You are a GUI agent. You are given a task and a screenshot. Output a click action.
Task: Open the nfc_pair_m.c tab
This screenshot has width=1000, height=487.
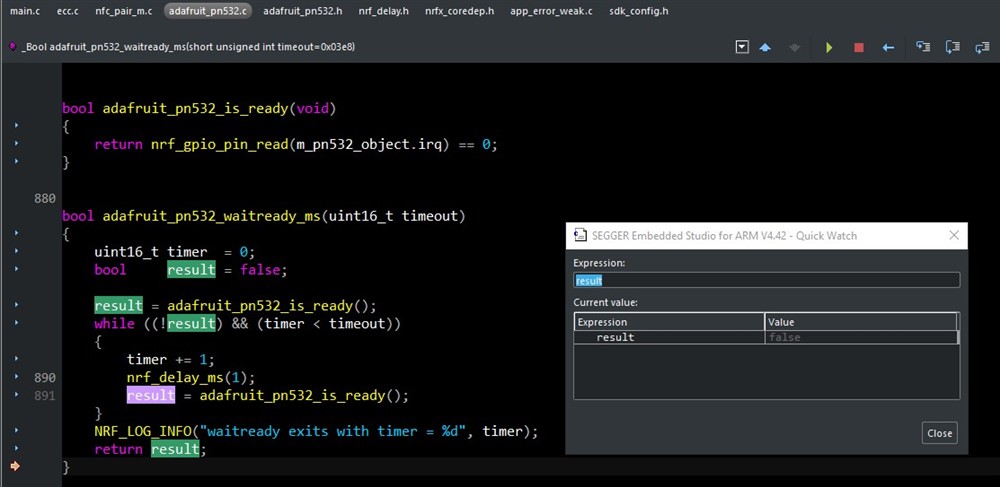click(x=124, y=11)
